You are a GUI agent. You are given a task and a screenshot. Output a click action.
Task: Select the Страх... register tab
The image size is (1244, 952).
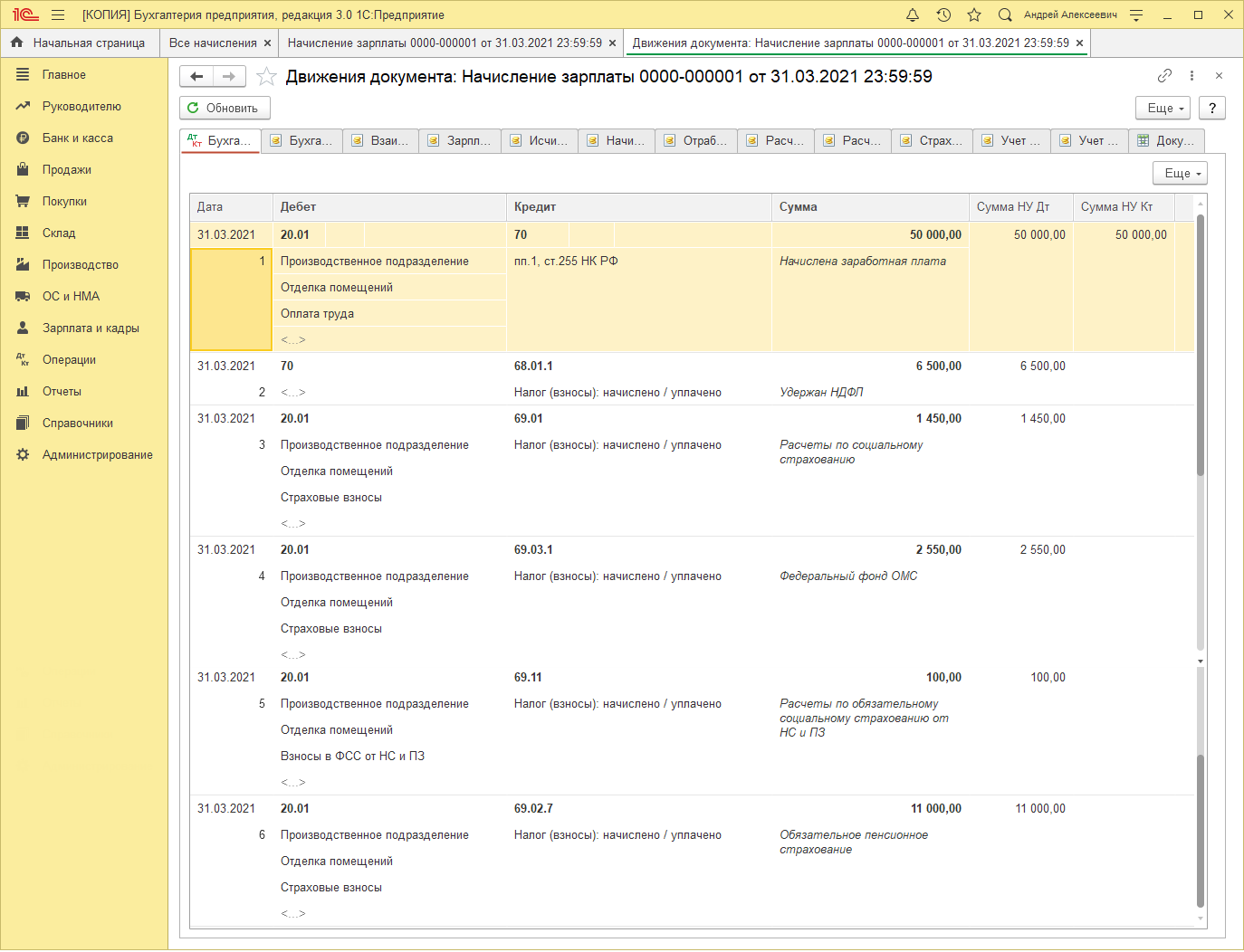pyautogui.click(x=933, y=140)
